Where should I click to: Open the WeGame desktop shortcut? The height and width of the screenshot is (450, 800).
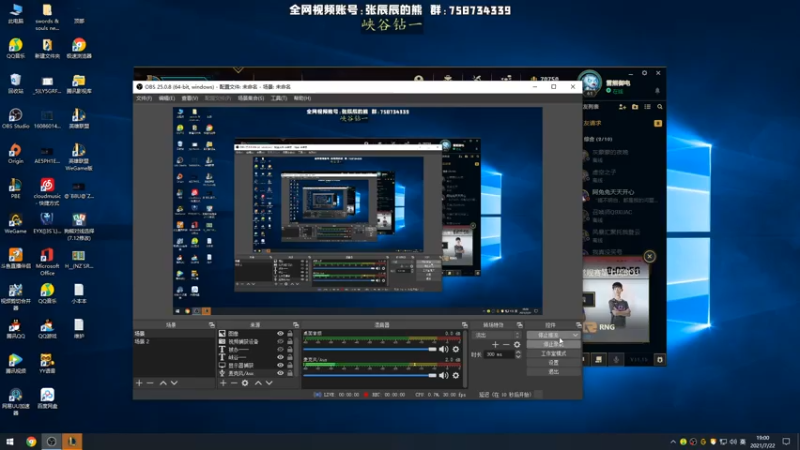[15, 223]
